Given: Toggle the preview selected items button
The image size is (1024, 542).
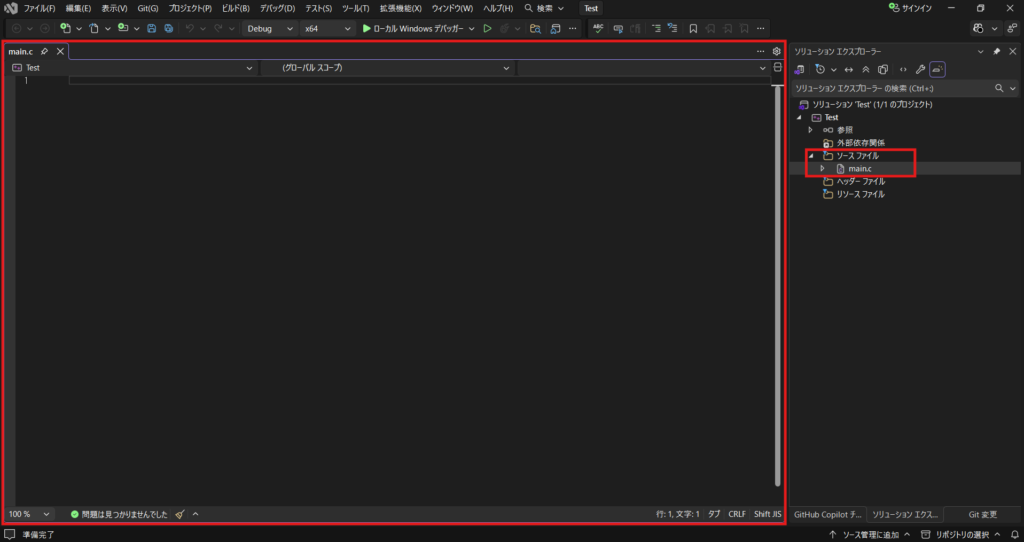Looking at the screenshot, I should 938,69.
